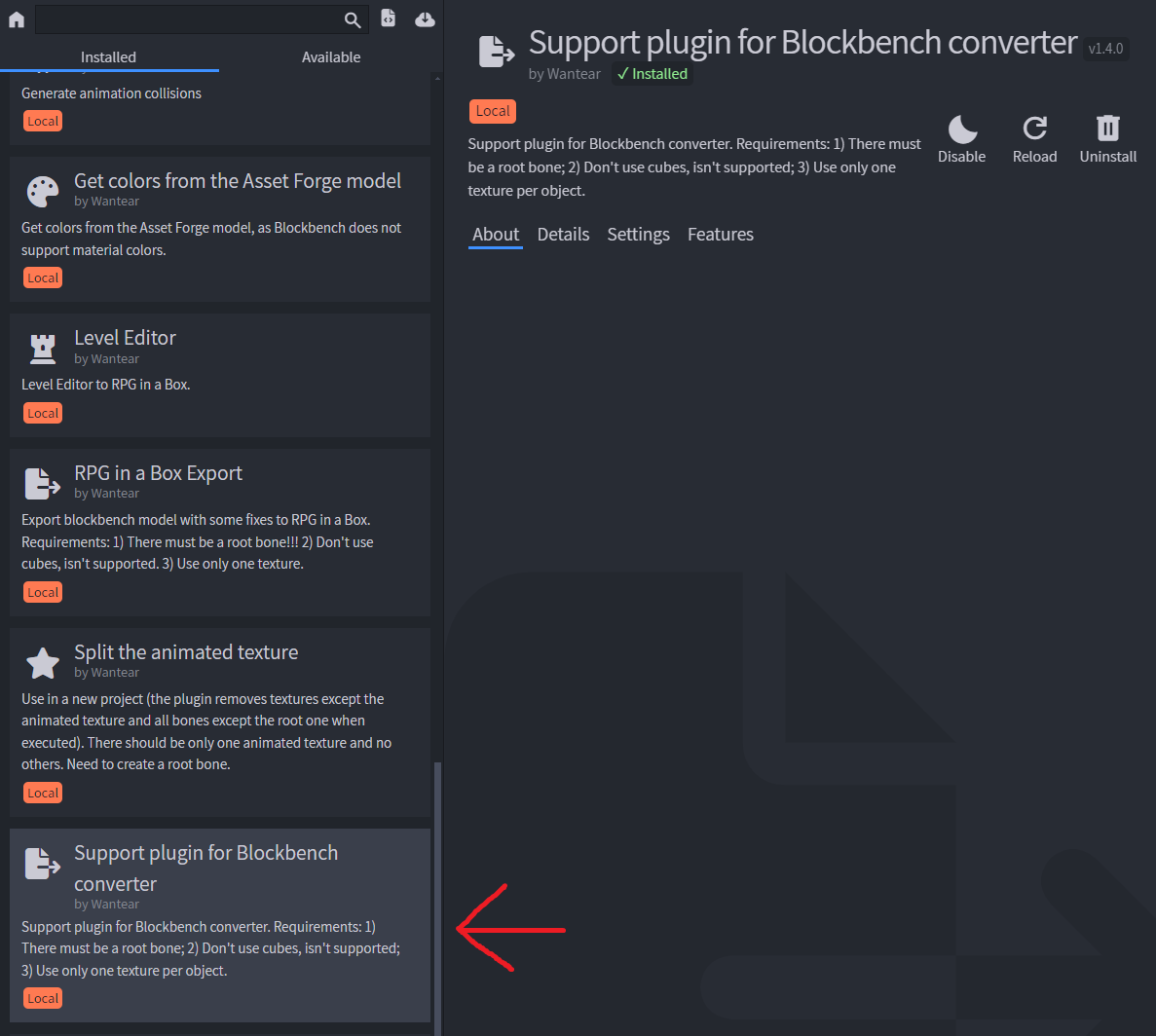Viewport: 1156px width, 1036px height.
Task: Click 'Generate animation collisions' description
Action: pos(111,93)
